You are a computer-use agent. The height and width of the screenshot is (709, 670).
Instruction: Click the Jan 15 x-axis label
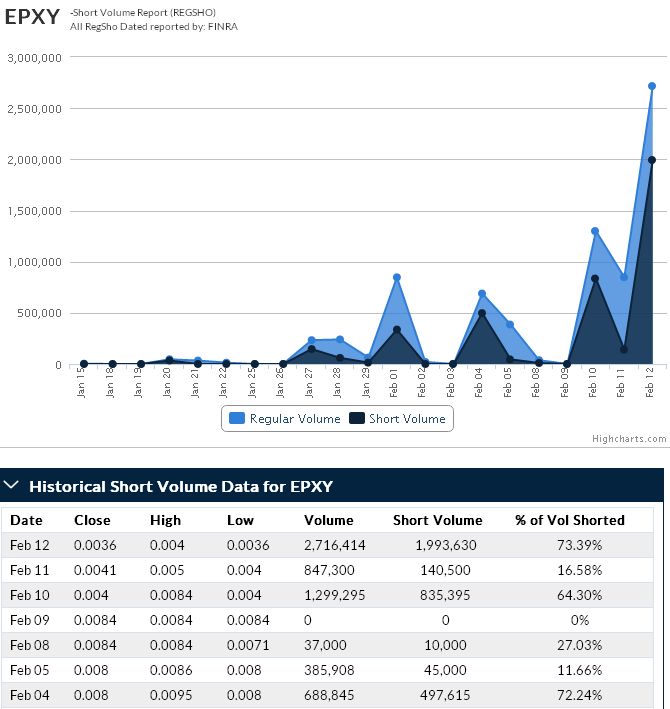pyautogui.click(x=81, y=383)
